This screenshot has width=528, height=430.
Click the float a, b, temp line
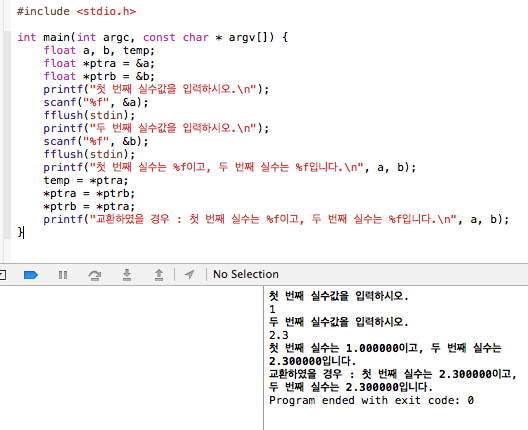pyautogui.click(x=99, y=51)
